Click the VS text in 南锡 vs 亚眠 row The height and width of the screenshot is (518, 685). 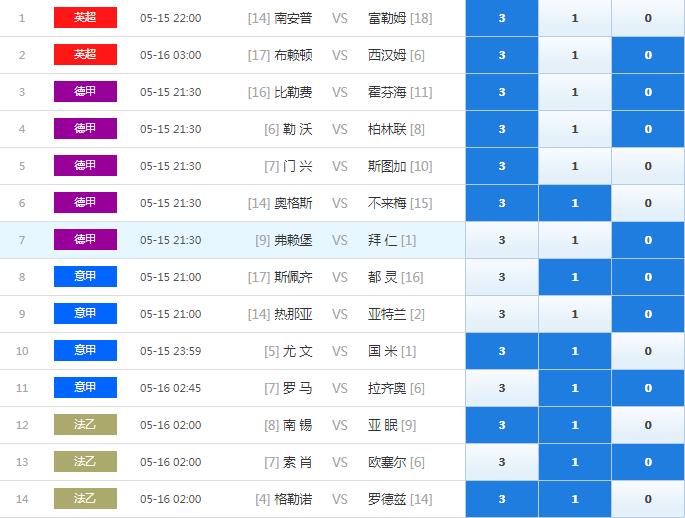tap(340, 425)
